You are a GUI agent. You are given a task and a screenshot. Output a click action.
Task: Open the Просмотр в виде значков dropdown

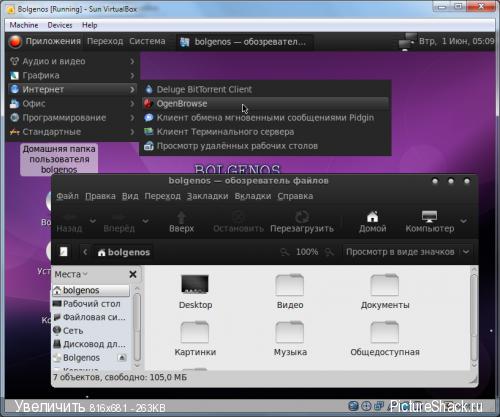click(408, 252)
